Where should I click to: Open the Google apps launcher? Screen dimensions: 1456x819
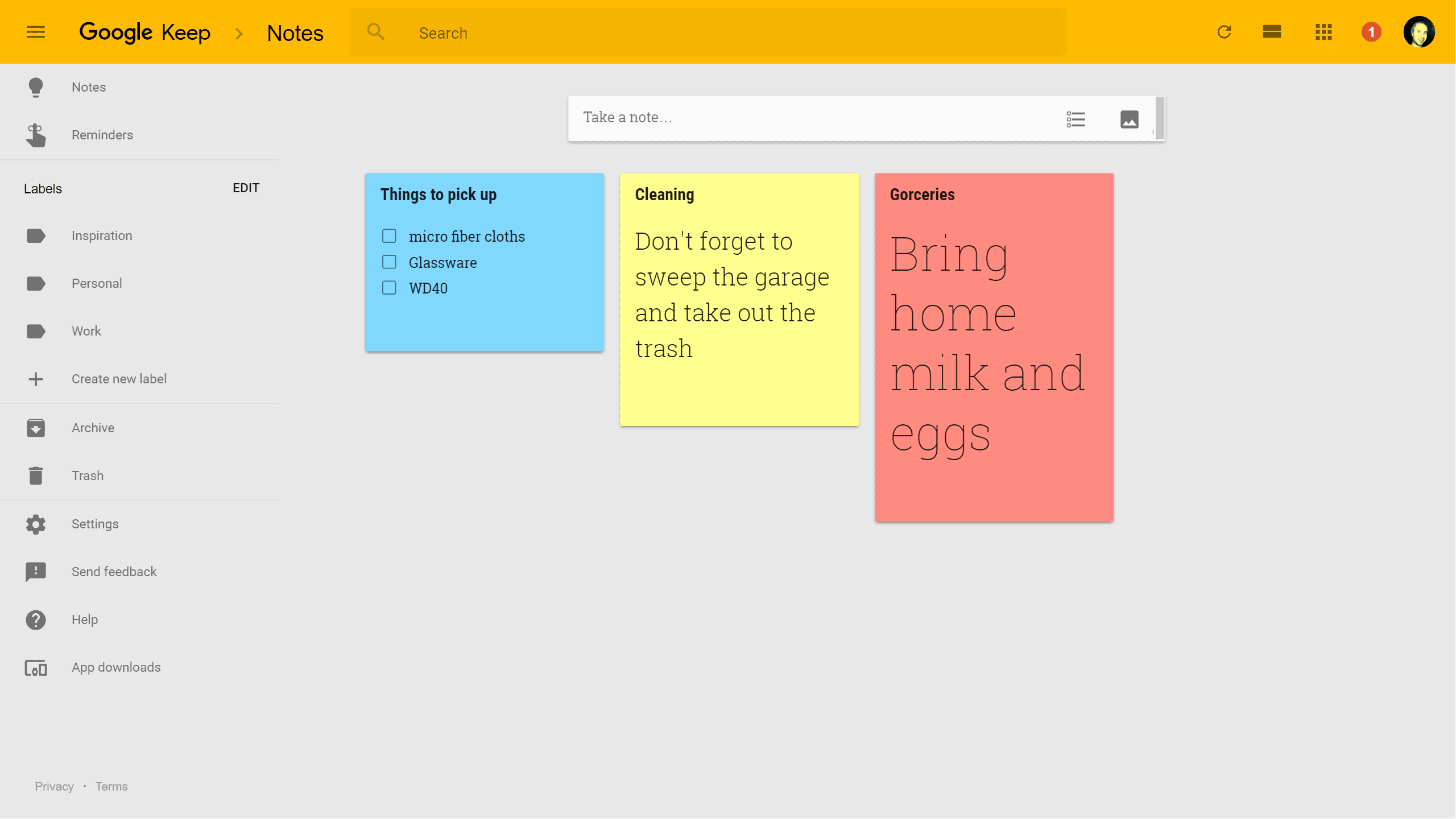pos(1323,32)
